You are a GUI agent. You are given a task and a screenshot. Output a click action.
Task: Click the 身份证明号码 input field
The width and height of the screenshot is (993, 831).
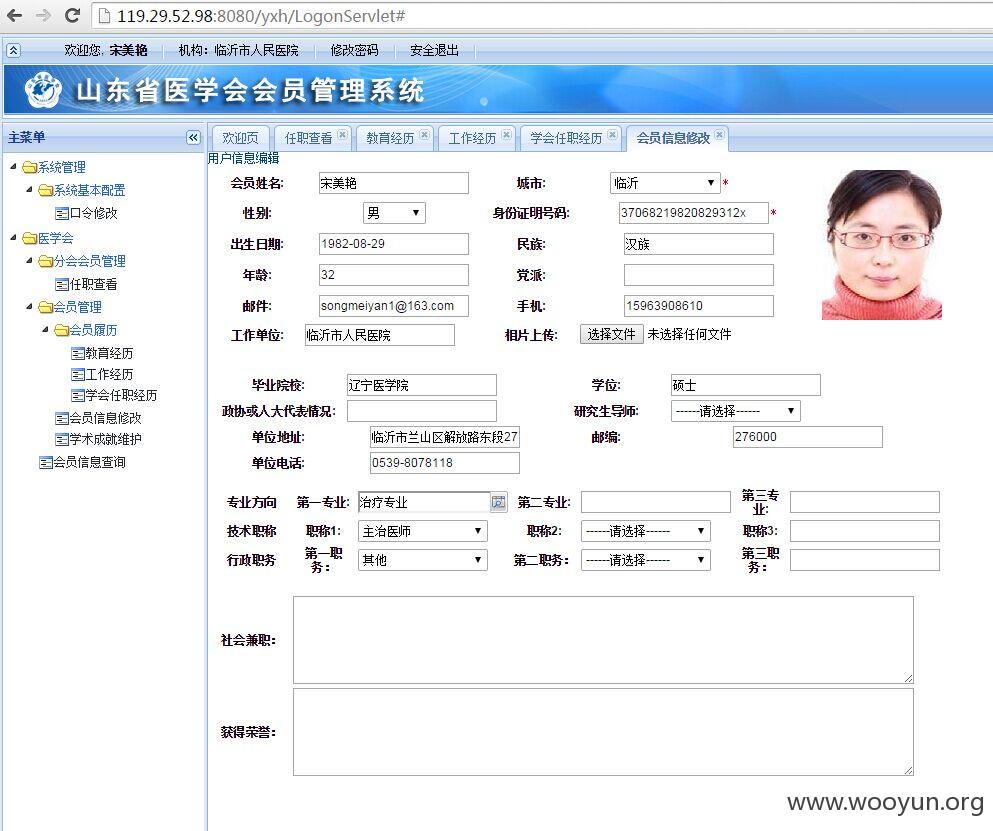pos(694,213)
